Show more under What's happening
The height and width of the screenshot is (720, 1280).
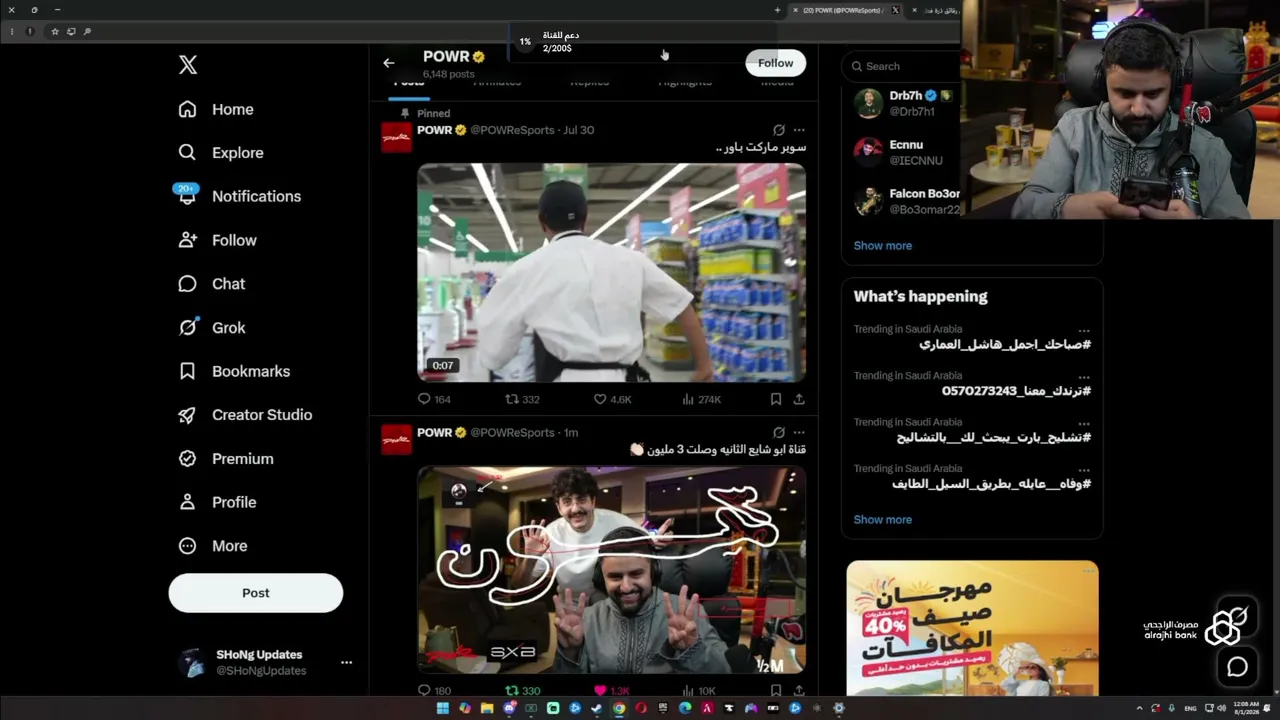[x=883, y=520]
